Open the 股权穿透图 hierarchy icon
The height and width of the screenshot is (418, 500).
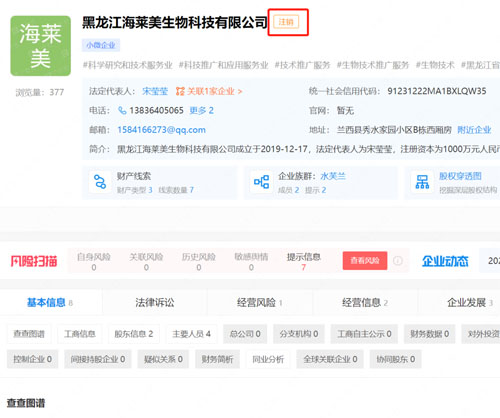[422, 182]
